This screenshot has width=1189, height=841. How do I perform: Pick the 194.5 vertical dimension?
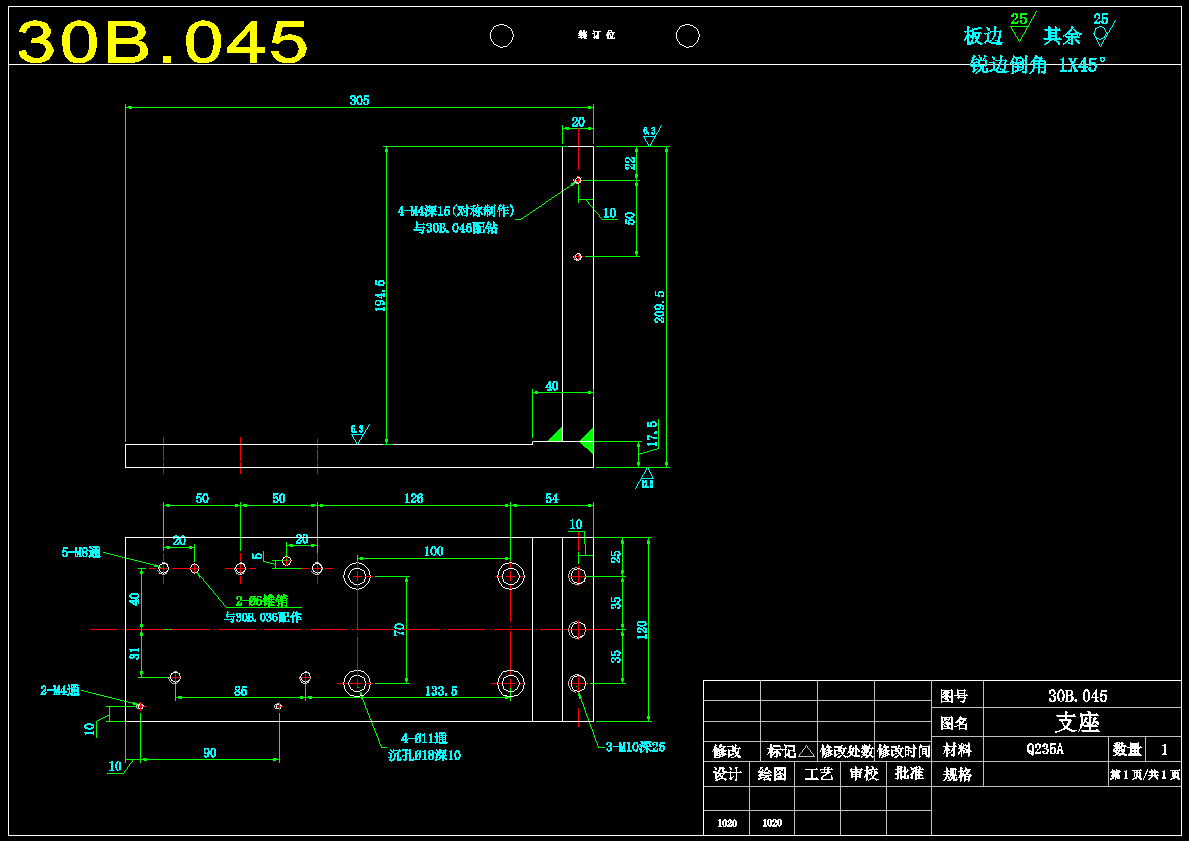pos(380,295)
